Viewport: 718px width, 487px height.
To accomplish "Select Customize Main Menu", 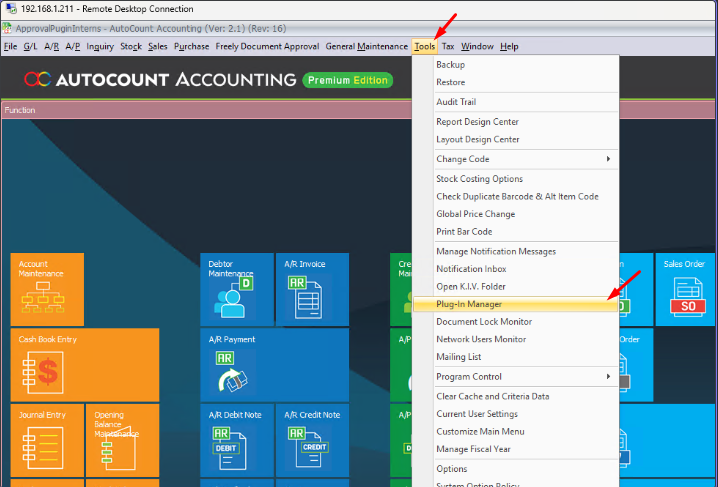I will coord(516,432).
